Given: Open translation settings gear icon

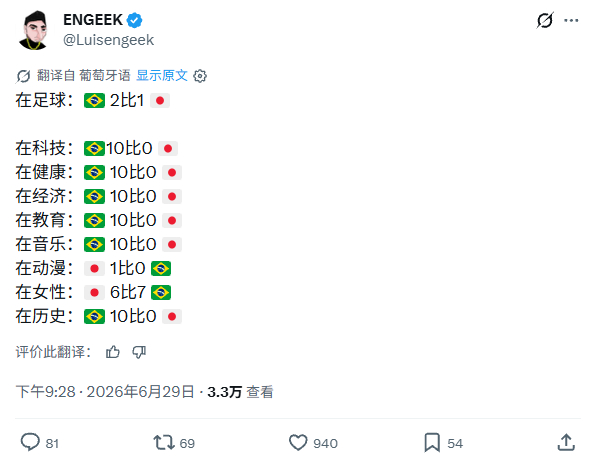Looking at the screenshot, I should [200, 76].
